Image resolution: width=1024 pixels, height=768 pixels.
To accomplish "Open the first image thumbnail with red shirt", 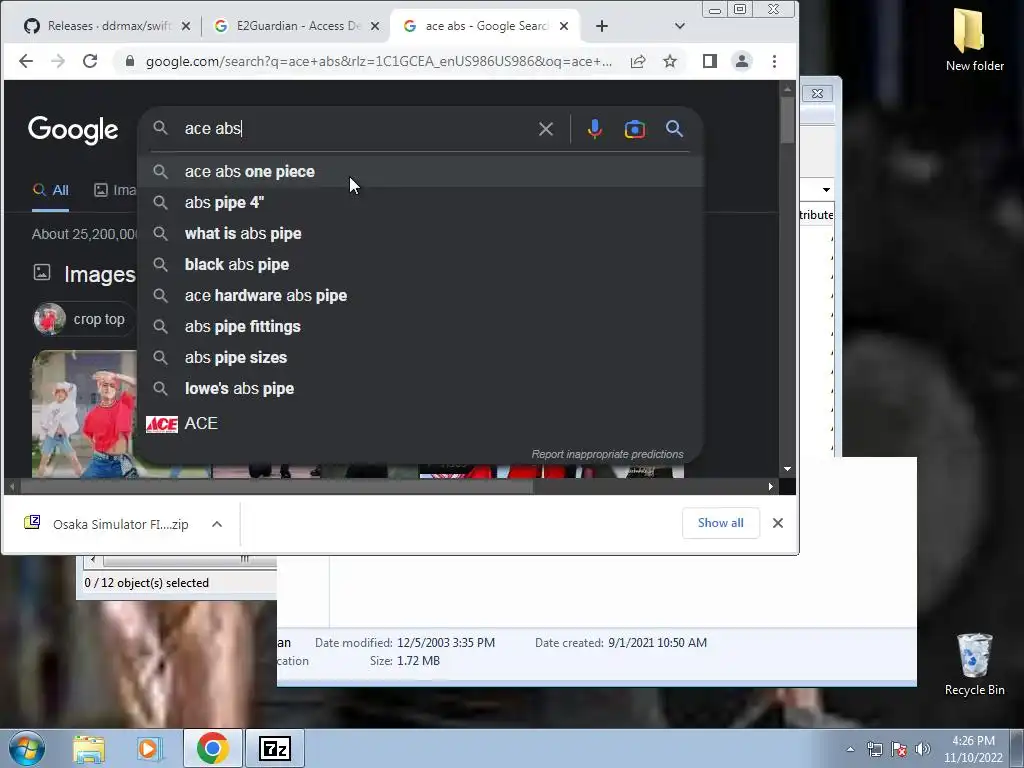I will pos(84,414).
